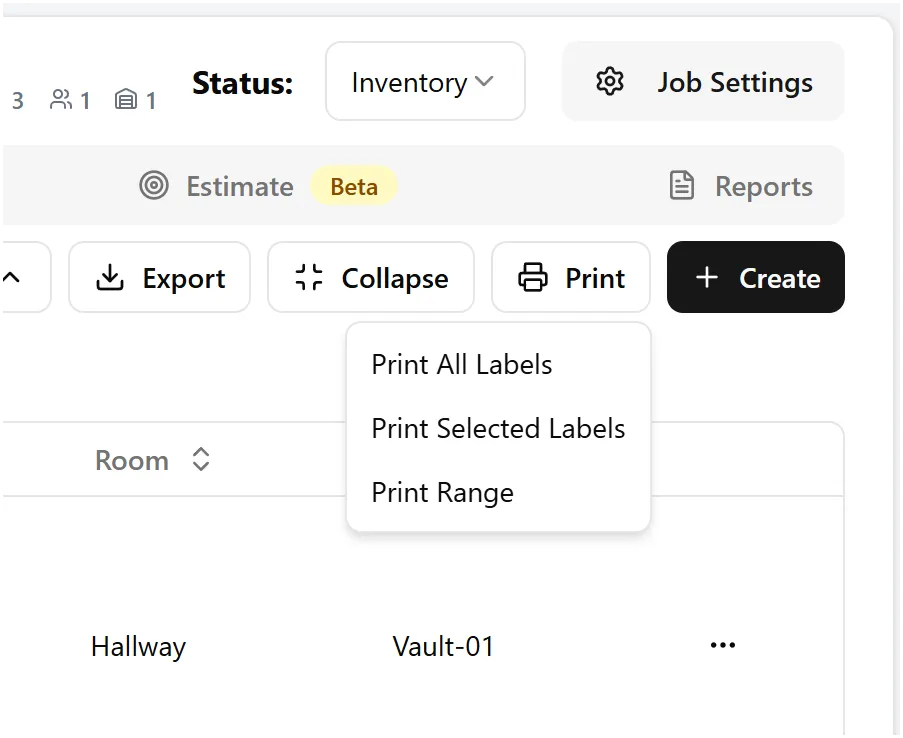
Task: Click the Export button
Action: tap(160, 277)
